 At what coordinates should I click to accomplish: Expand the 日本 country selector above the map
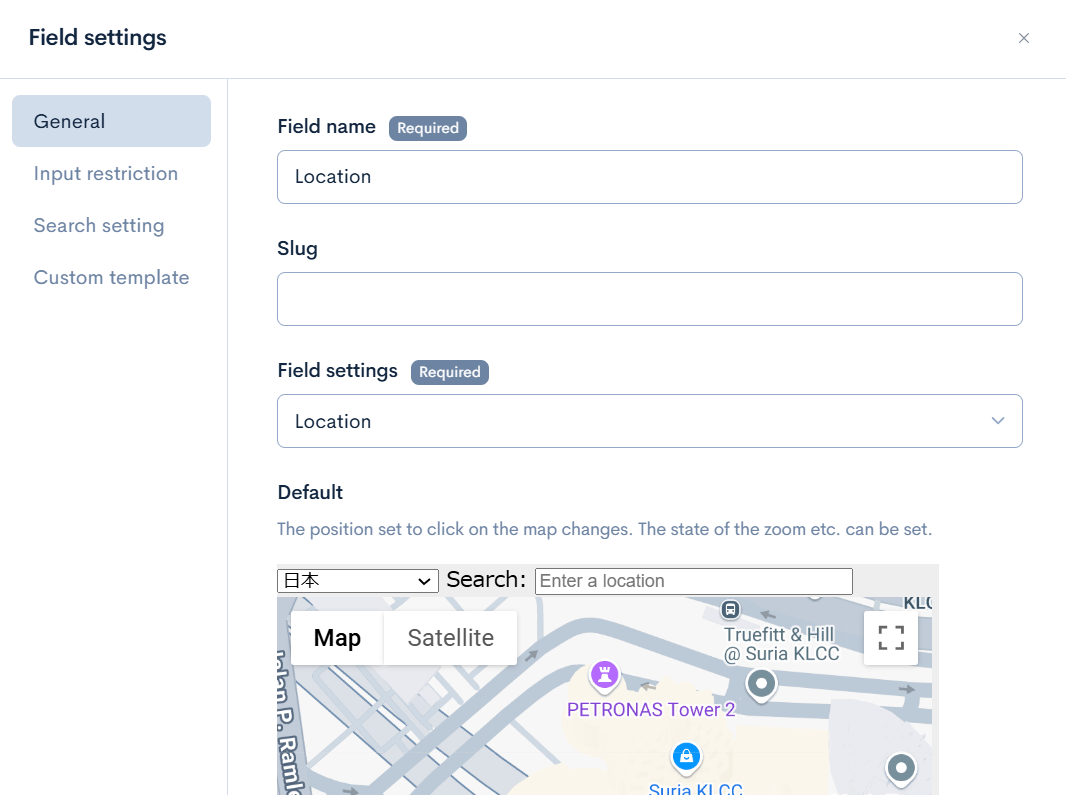[x=358, y=581]
